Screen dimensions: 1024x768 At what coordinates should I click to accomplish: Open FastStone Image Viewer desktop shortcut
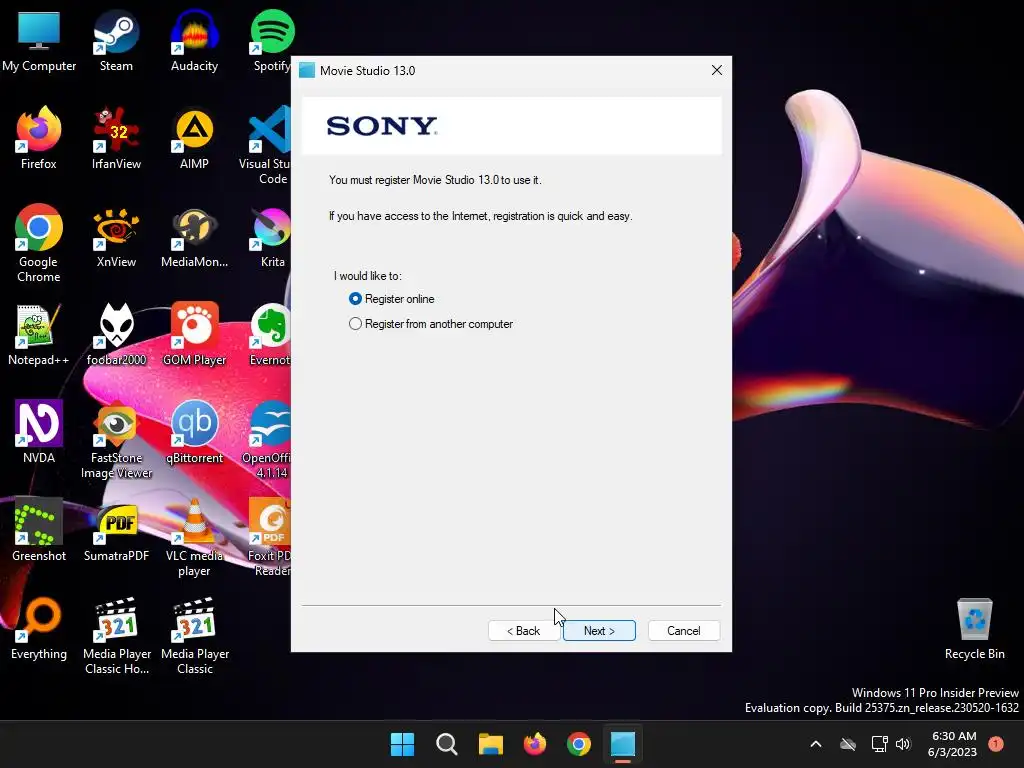[x=116, y=440]
